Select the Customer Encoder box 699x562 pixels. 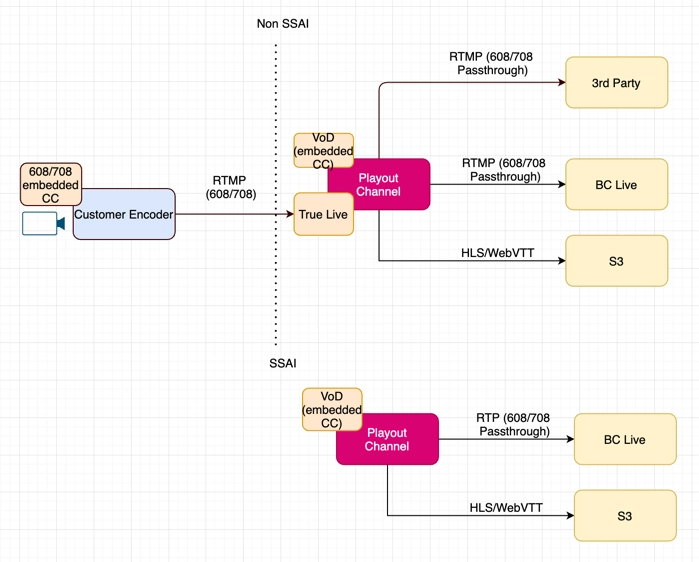[x=124, y=214]
